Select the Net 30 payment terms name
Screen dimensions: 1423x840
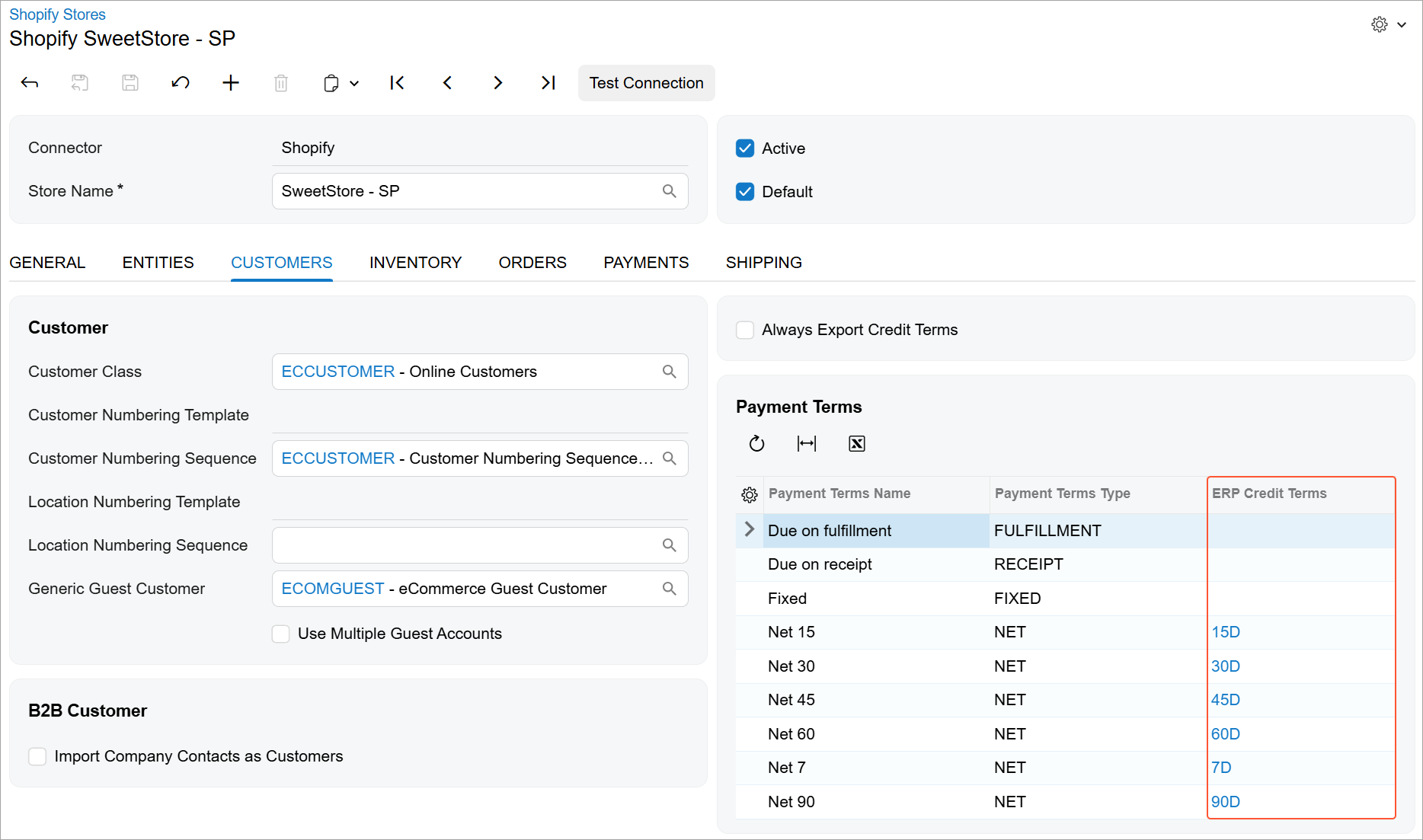point(791,666)
